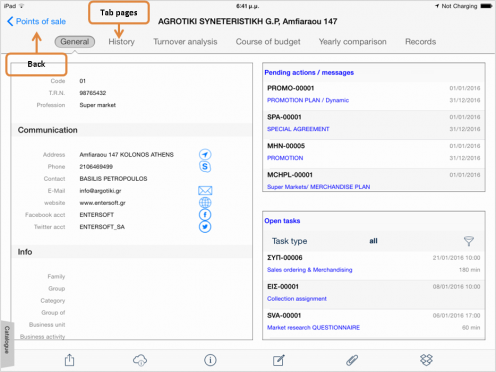Open the Course of budget tab
This screenshot has width=496, height=372.
tap(268, 42)
